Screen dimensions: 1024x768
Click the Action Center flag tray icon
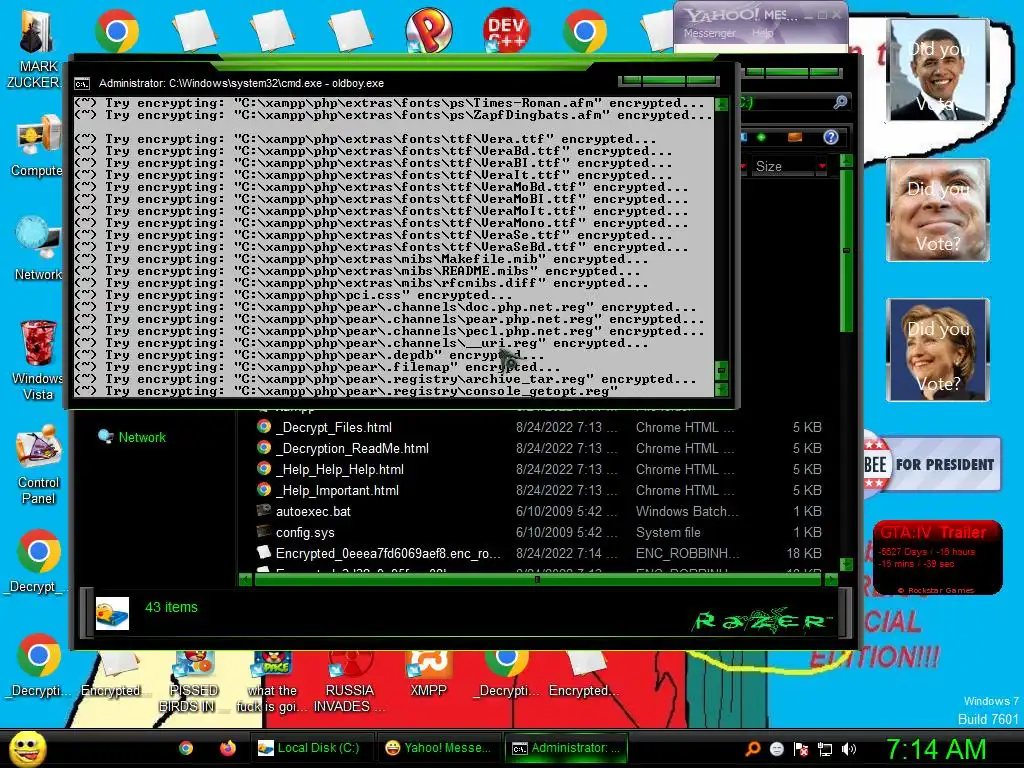pyautogui.click(x=801, y=749)
